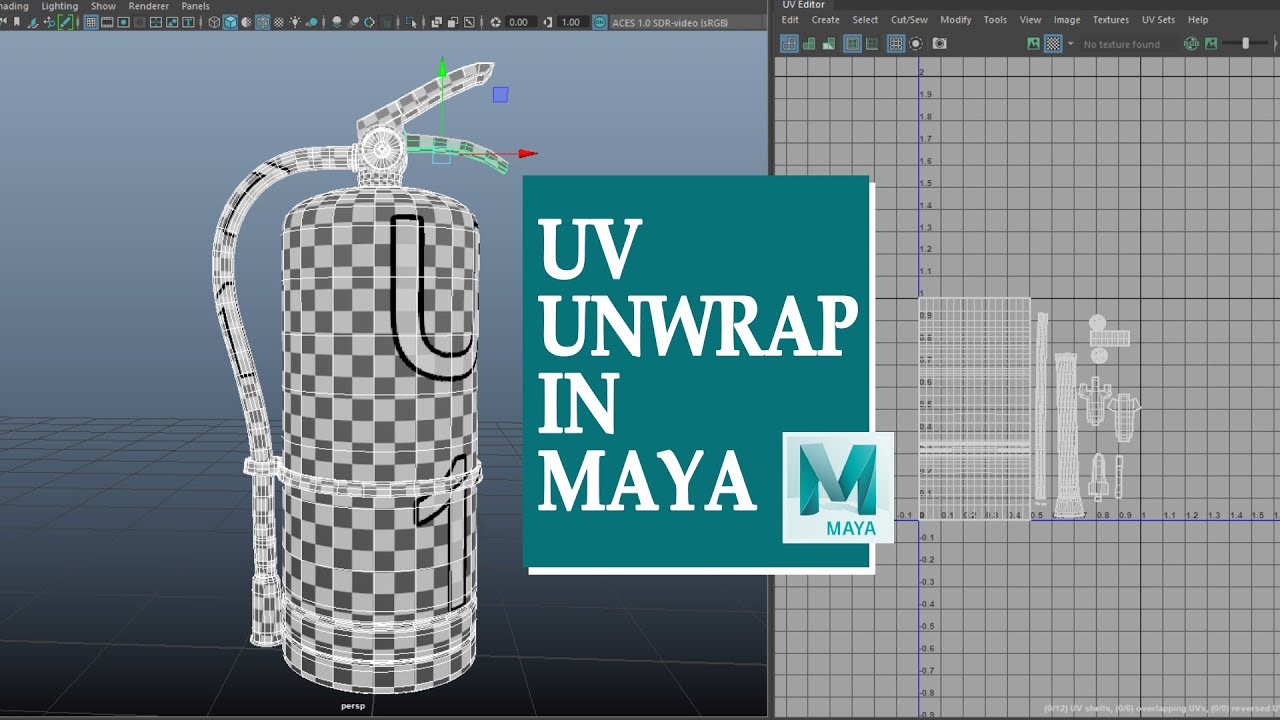Click the multisample anti-aliasing icon

369,22
